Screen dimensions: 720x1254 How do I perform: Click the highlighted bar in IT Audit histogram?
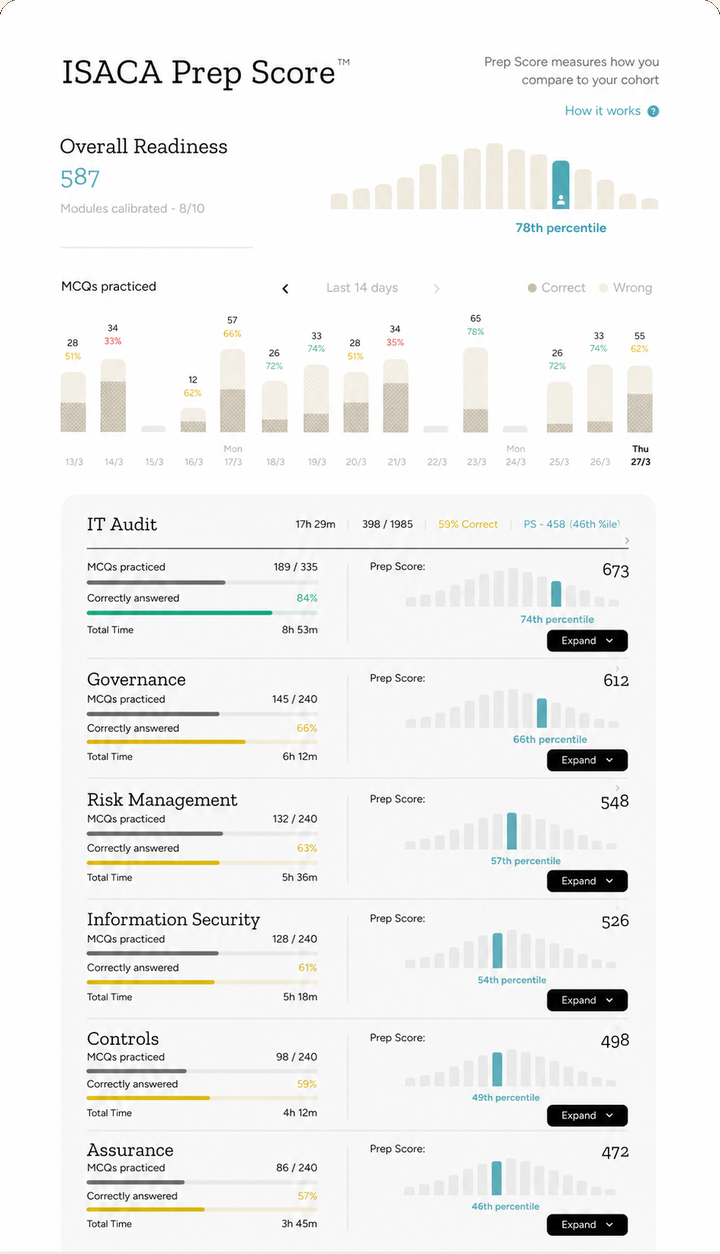pos(556,594)
